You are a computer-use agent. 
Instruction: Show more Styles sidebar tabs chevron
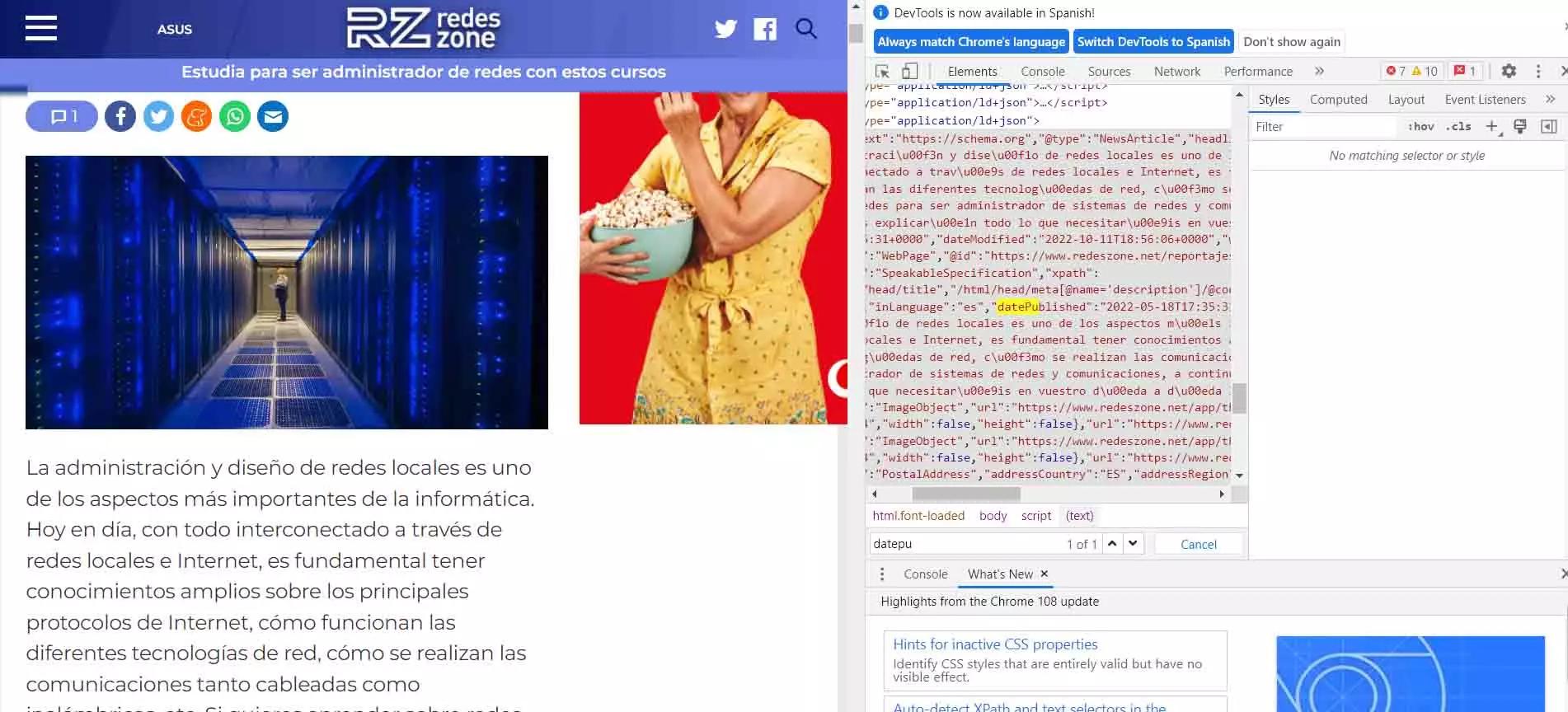click(x=1550, y=99)
